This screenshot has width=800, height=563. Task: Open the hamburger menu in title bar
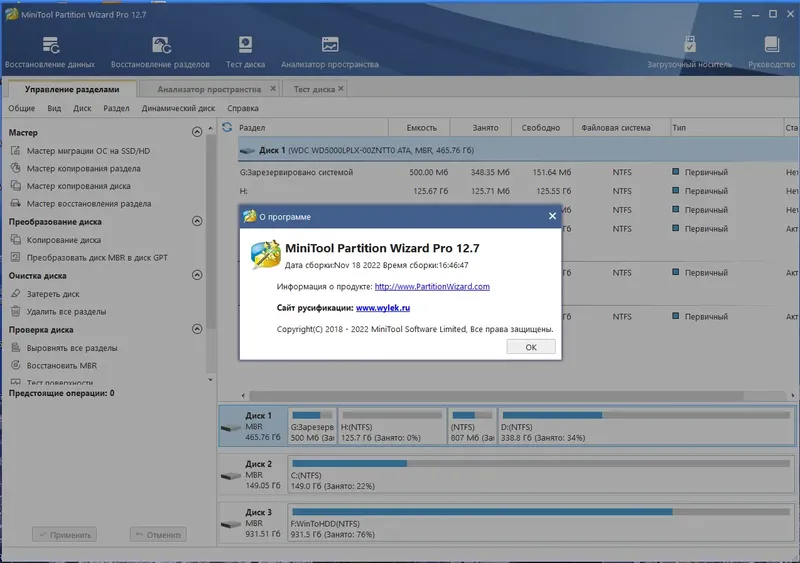click(738, 14)
